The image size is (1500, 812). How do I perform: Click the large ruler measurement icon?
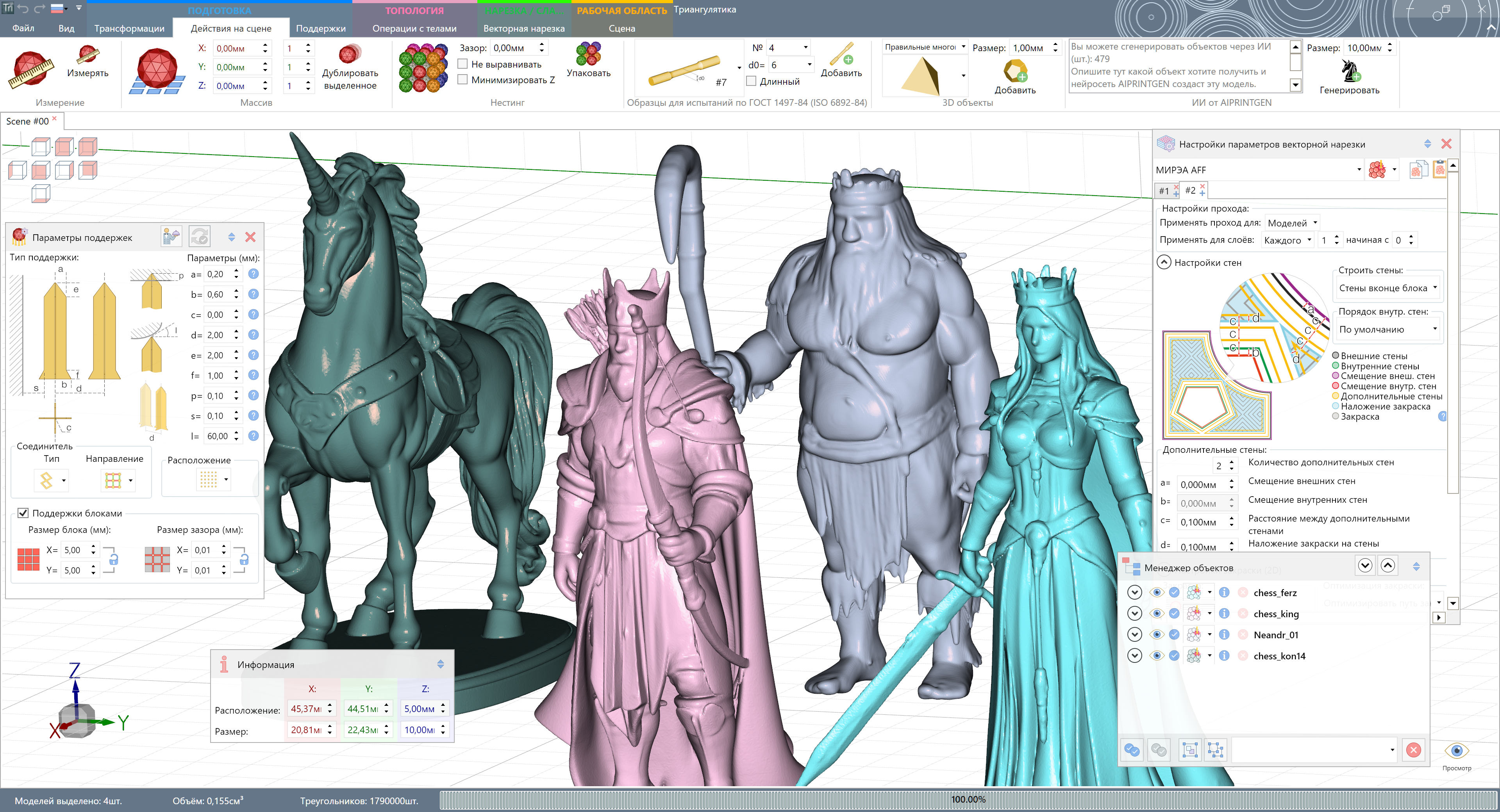click(31, 70)
